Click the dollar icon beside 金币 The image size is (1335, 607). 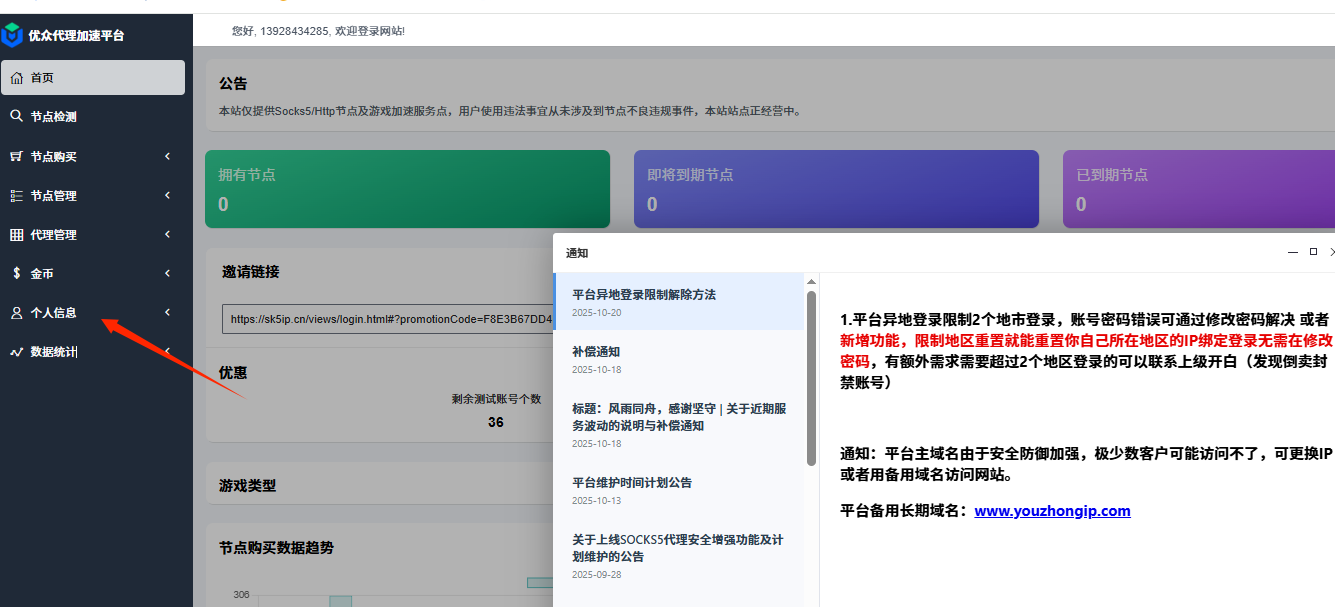[x=16, y=273]
